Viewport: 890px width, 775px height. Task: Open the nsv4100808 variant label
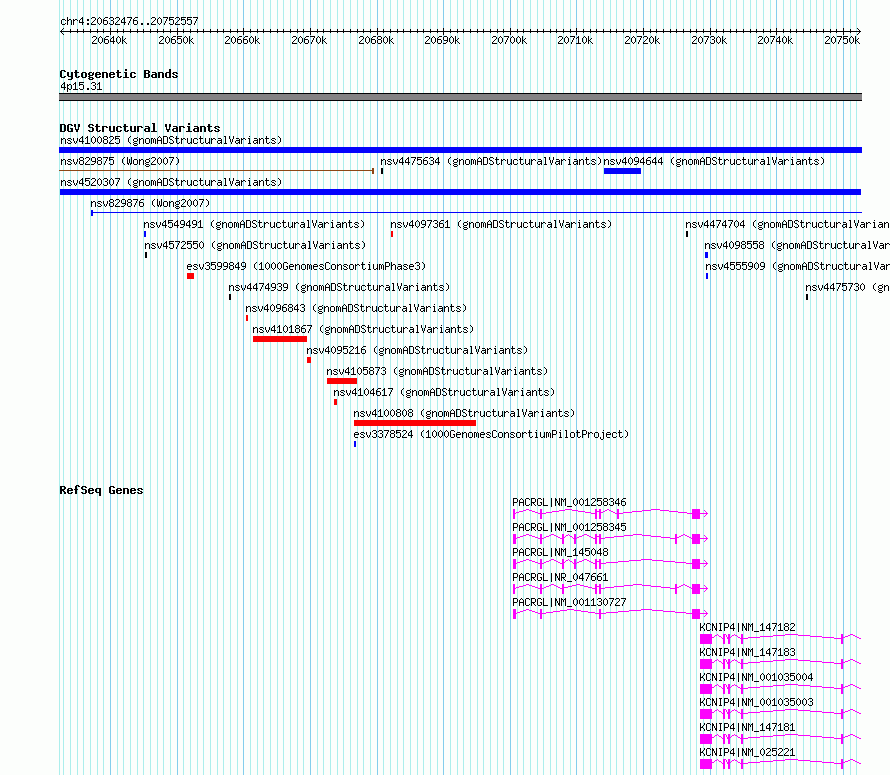(x=464, y=413)
